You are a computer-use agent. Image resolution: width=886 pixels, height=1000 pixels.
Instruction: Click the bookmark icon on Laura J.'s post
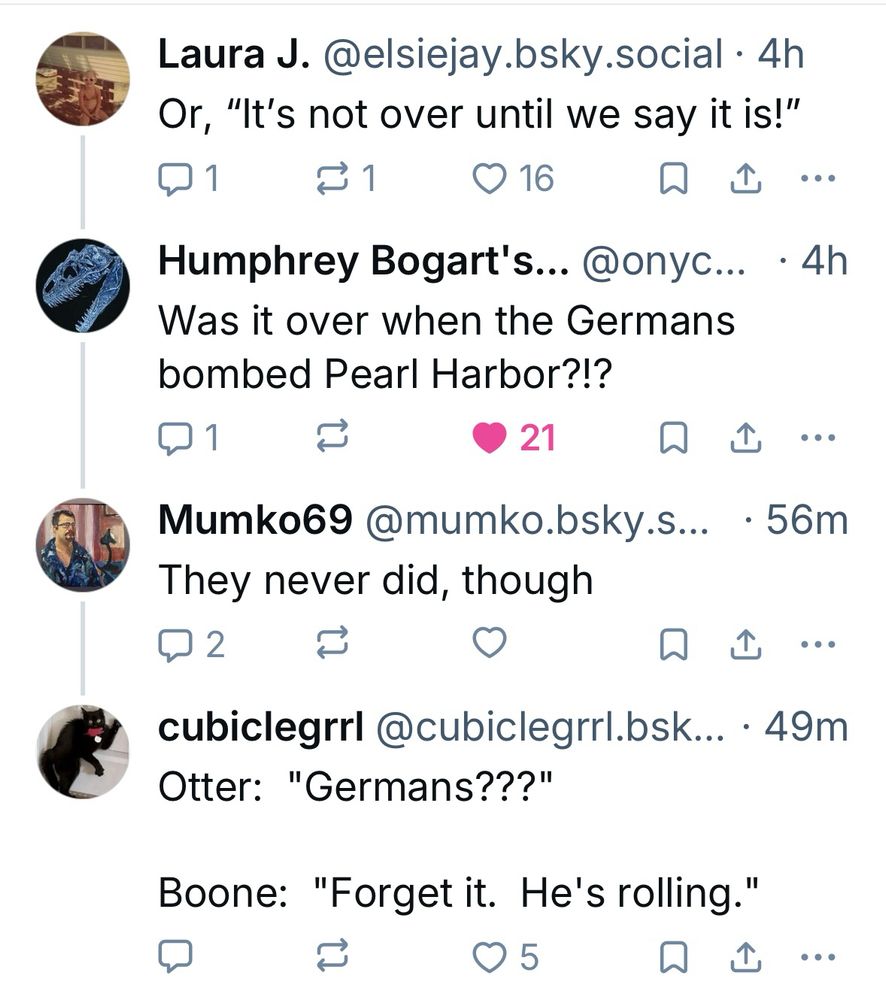[x=675, y=177]
